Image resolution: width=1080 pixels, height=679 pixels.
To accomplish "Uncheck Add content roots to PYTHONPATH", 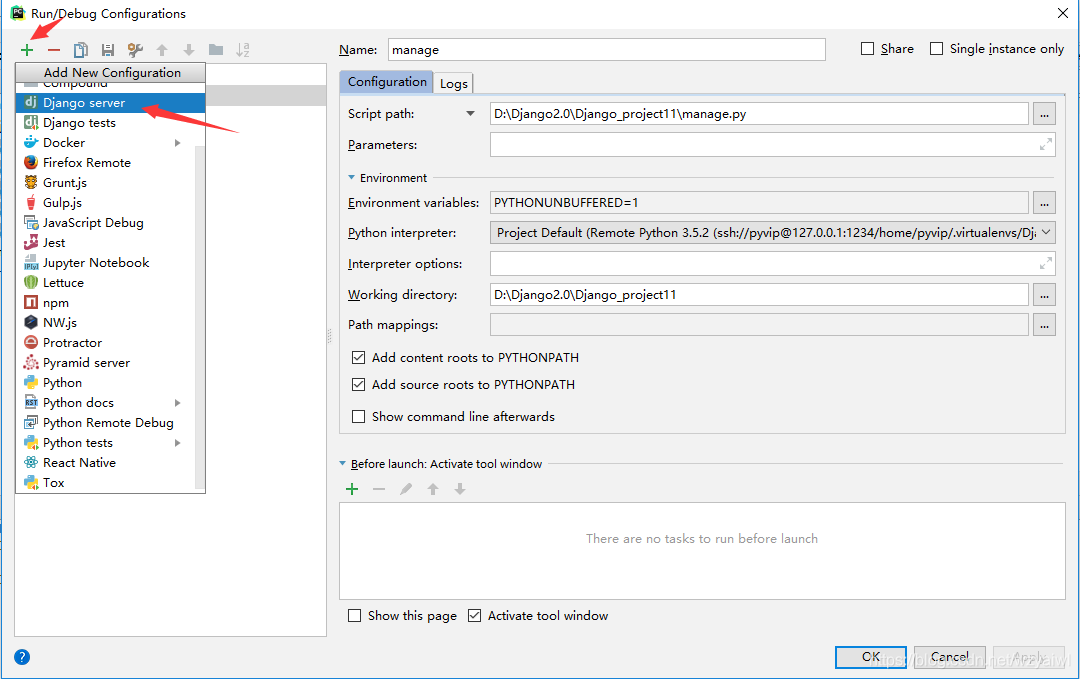I will 358,357.
